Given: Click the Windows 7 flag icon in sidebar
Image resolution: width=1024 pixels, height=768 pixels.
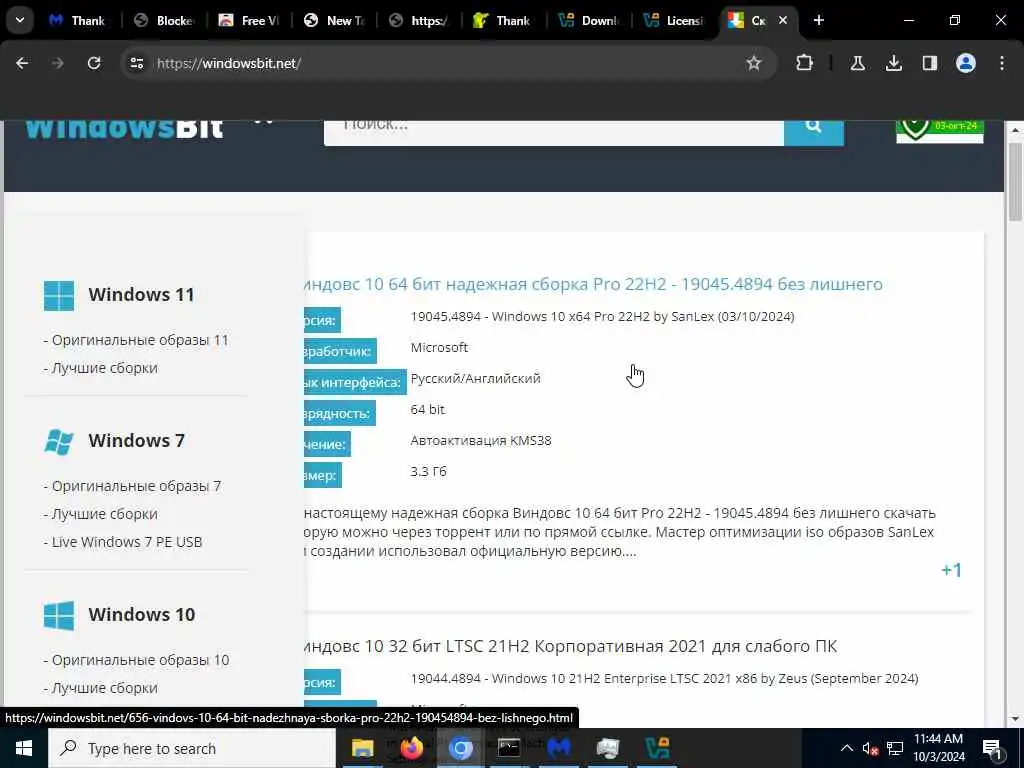Looking at the screenshot, I should pyautogui.click(x=59, y=441).
